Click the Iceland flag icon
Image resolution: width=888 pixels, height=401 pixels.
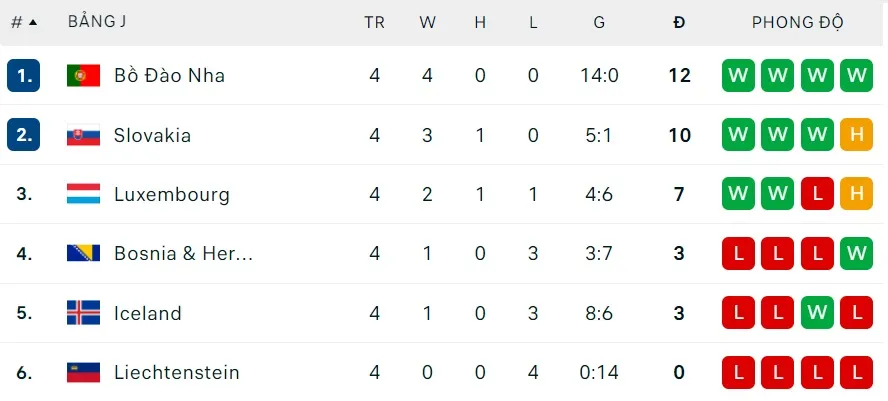pyautogui.click(x=83, y=313)
